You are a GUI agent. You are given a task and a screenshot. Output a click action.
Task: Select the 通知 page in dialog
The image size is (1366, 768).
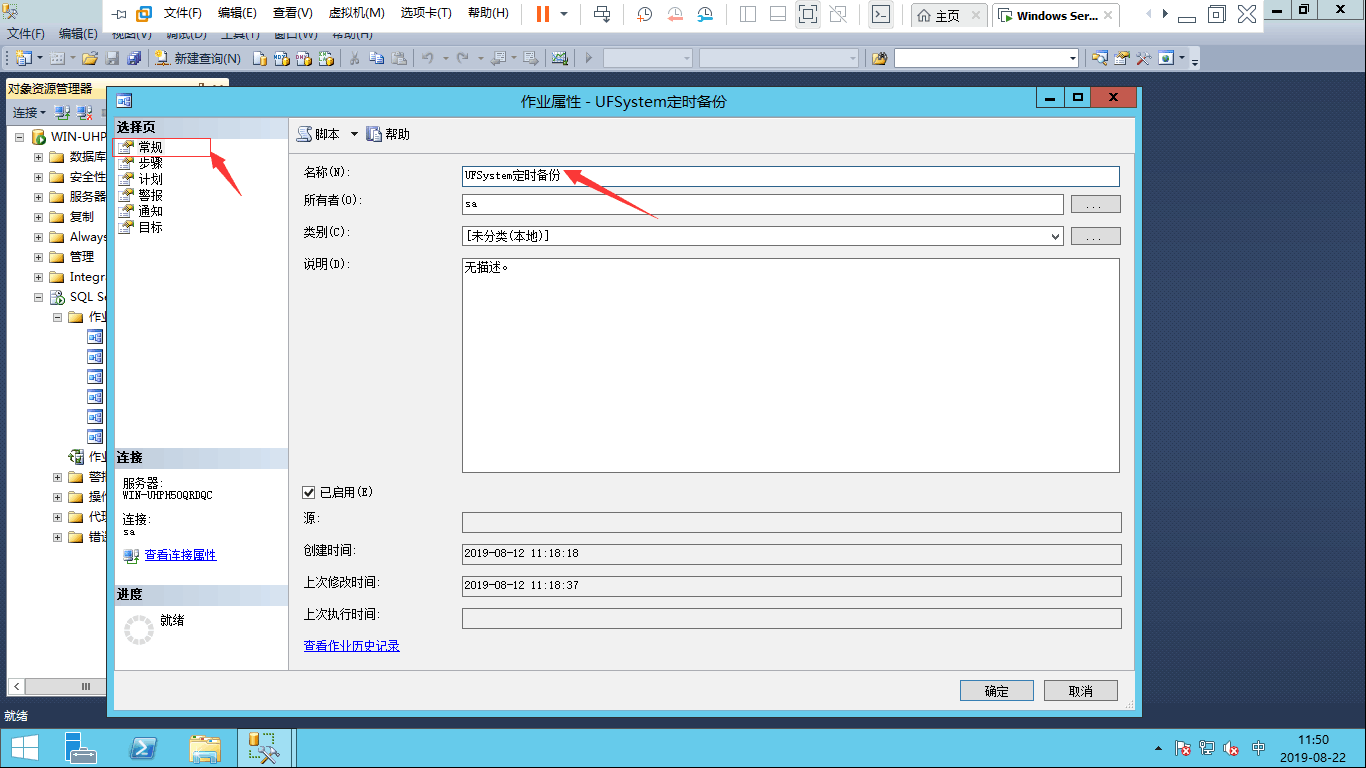(150, 211)
